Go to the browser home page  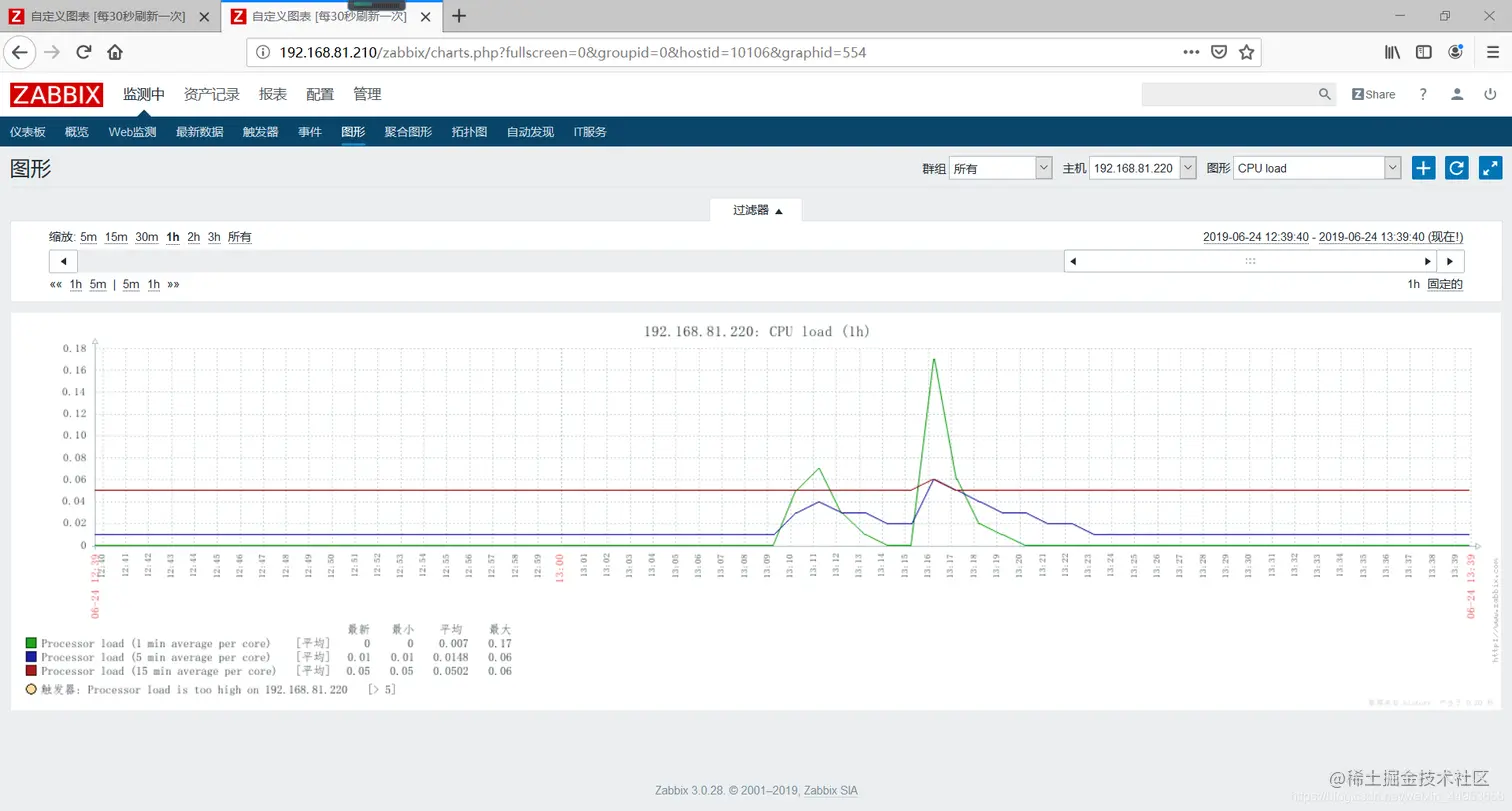coord(115,52)
